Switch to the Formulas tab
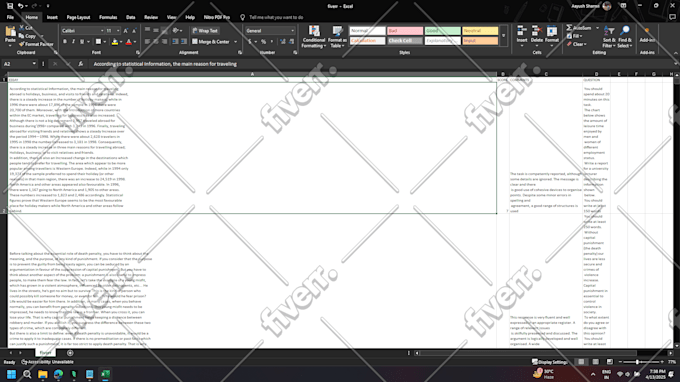Screen dimensions: 680x382 pos(108,17)
